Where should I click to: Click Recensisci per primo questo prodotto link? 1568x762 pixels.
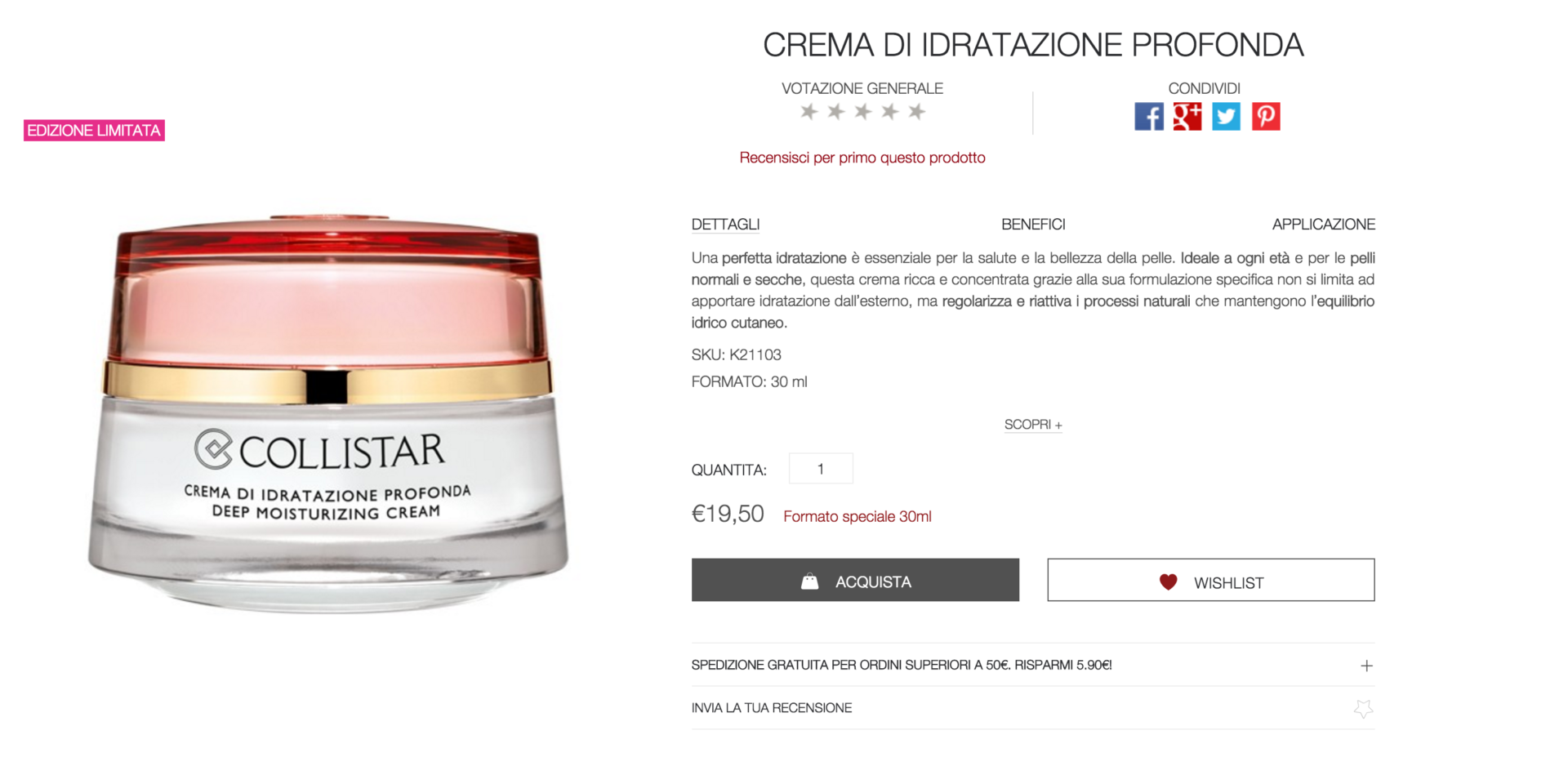point(862,158)
